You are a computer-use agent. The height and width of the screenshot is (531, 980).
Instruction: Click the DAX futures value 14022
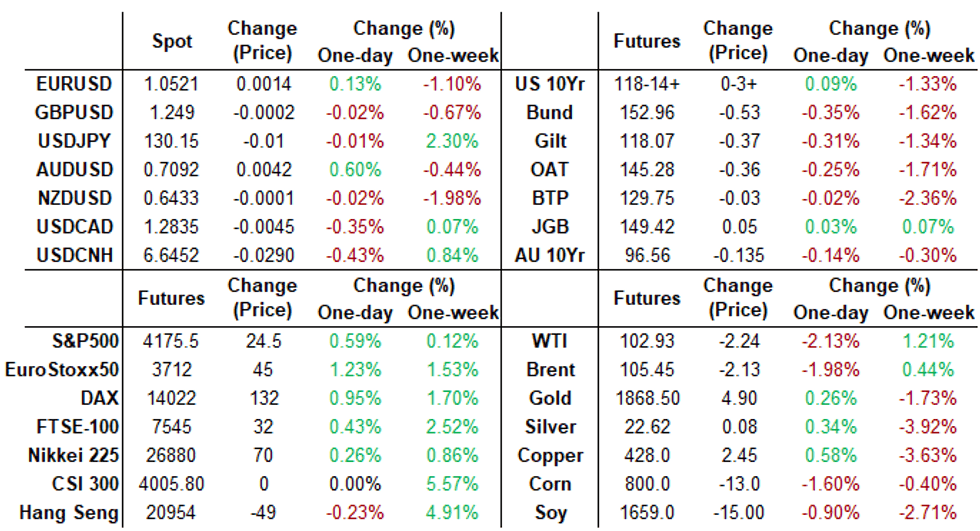click(171, 398)
